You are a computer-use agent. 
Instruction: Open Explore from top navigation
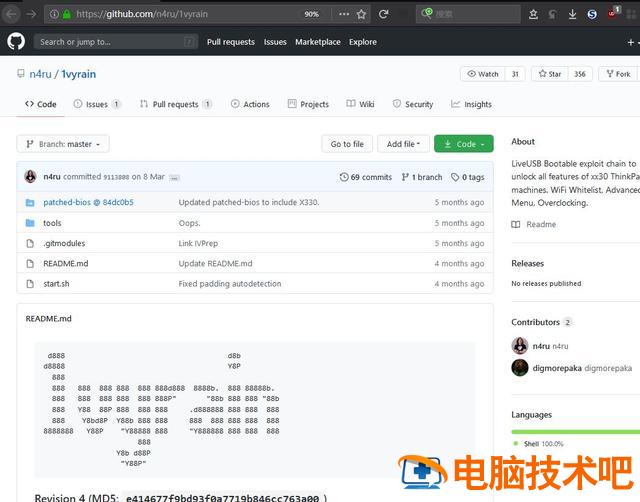tap(363, 42)
